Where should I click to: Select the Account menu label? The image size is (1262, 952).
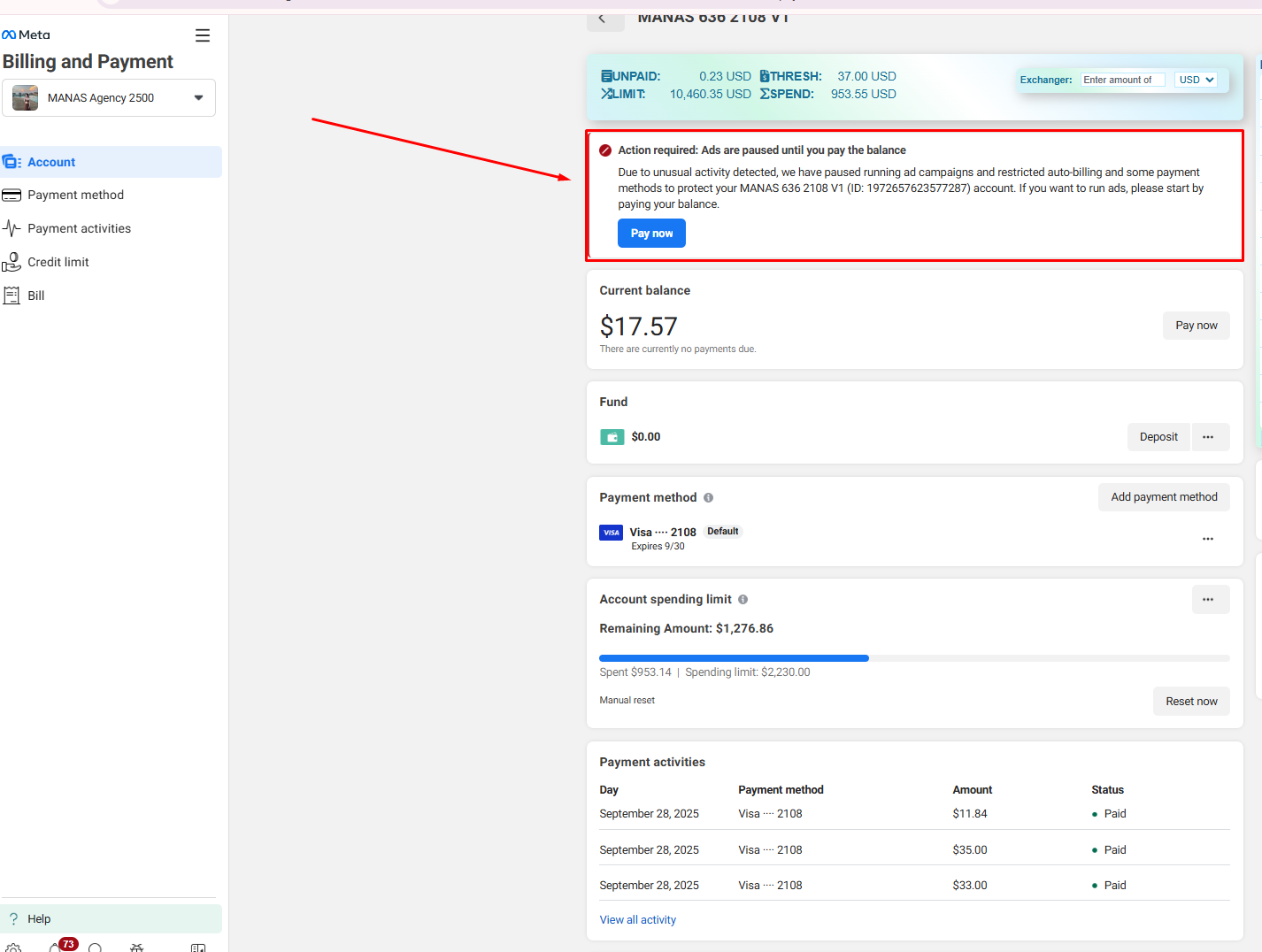(51, 162)
